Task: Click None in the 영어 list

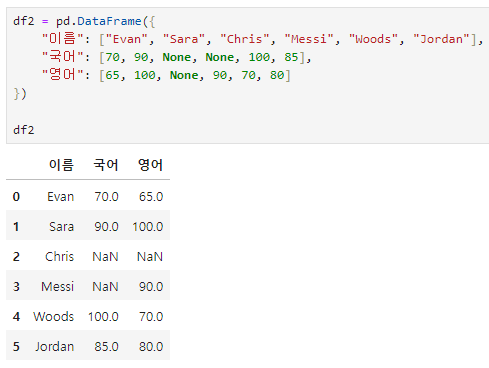Action: [184, 75]
